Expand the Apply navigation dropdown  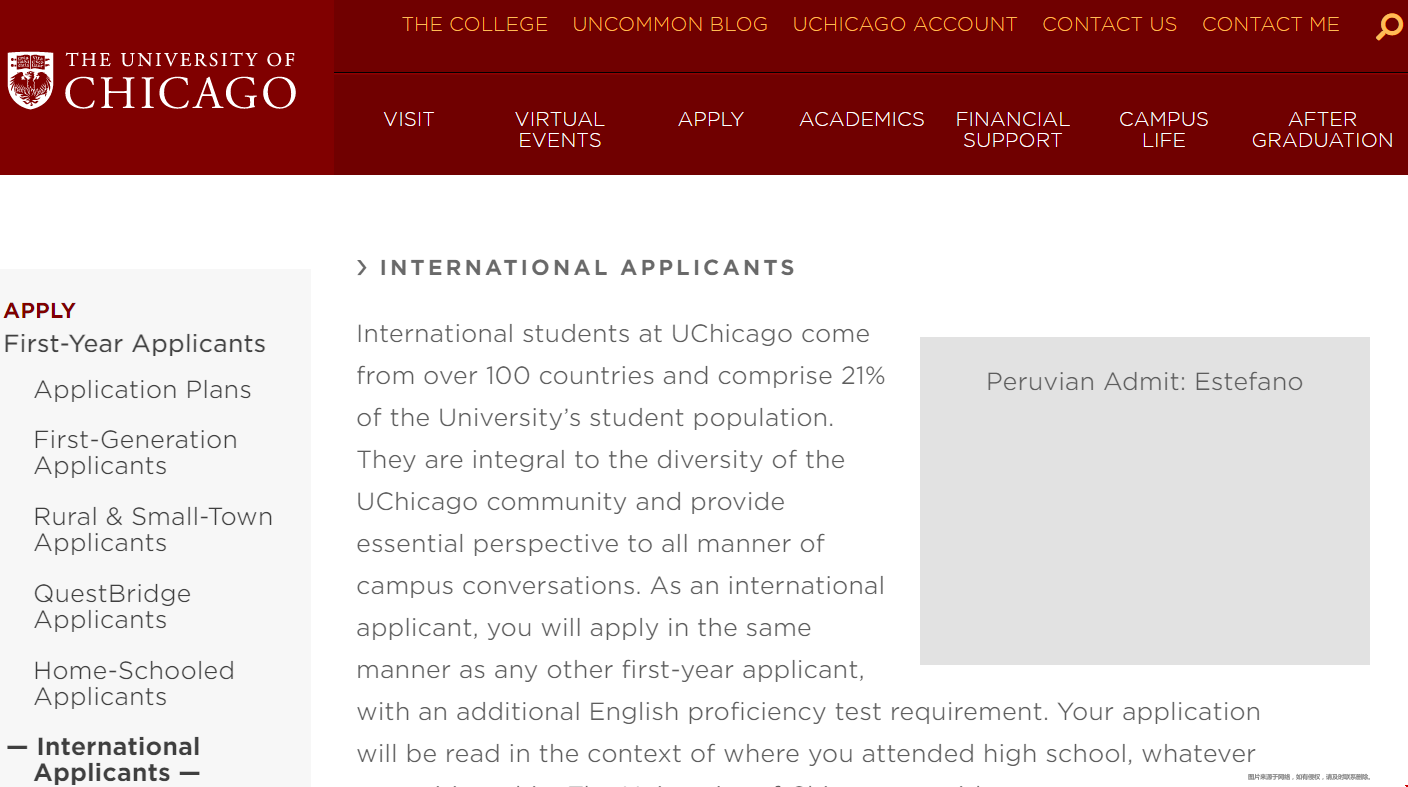pyautogui.click(x=711, y=119)
